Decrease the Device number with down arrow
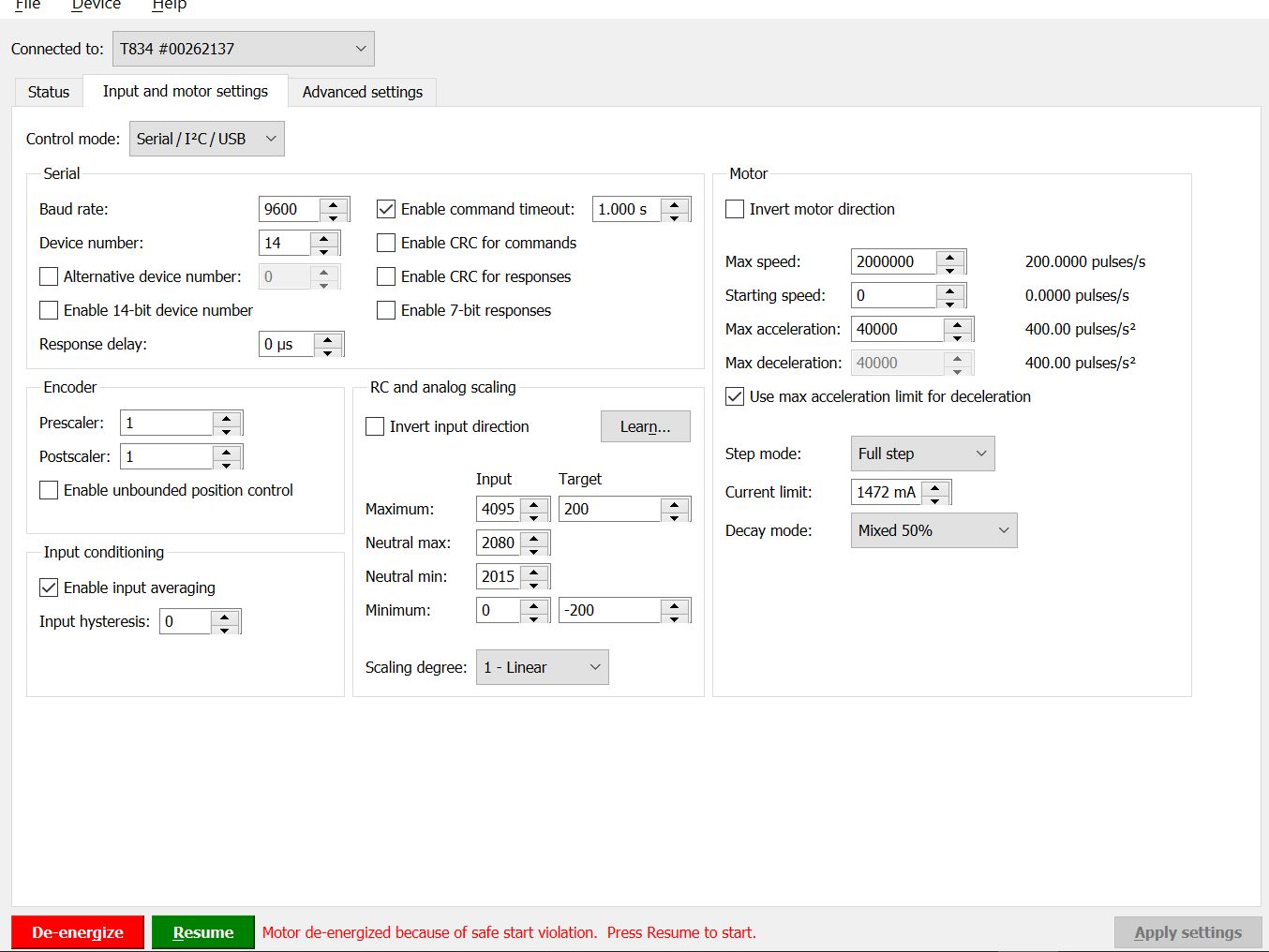 [324, 250]
